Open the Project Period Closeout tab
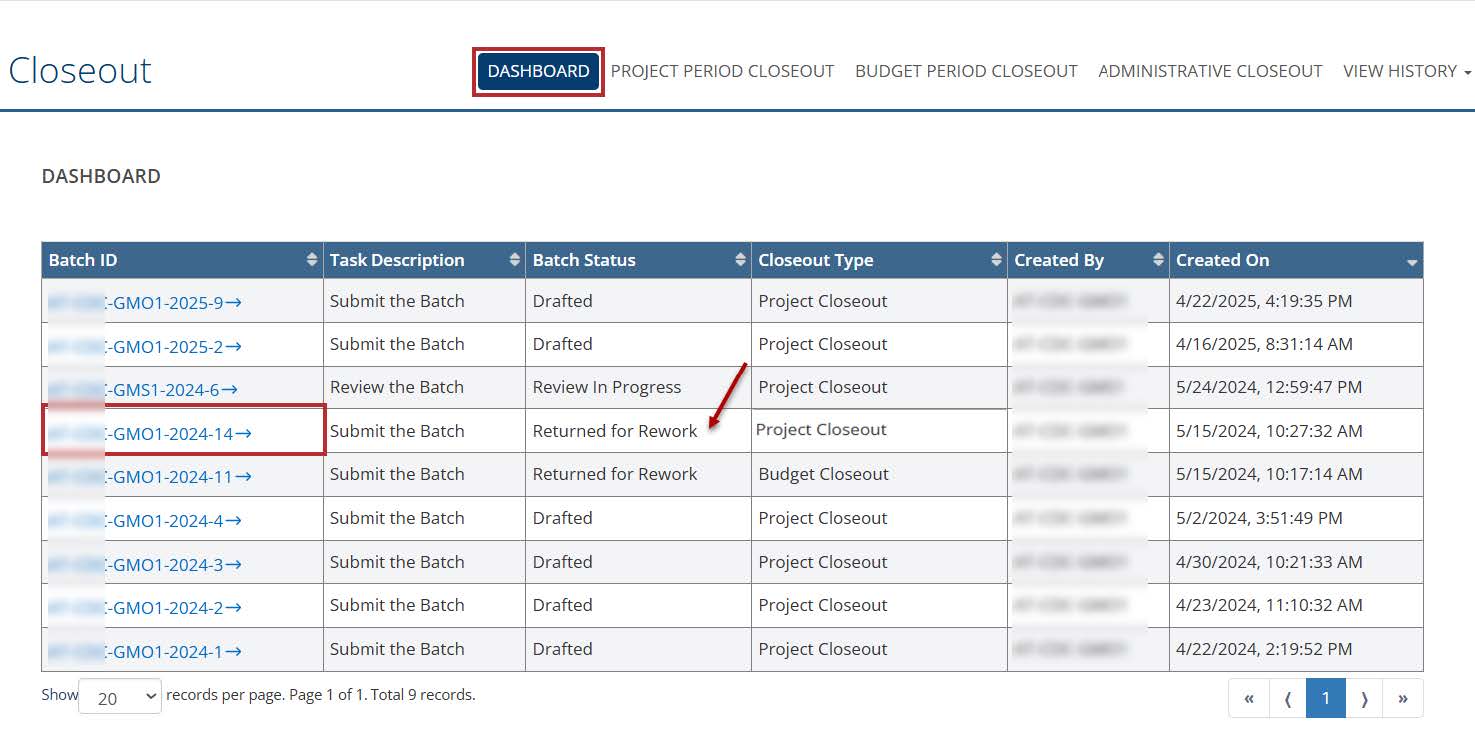The height and width of the screenshot is (749, 1475). pyautogui.click(x=722, y=71)
